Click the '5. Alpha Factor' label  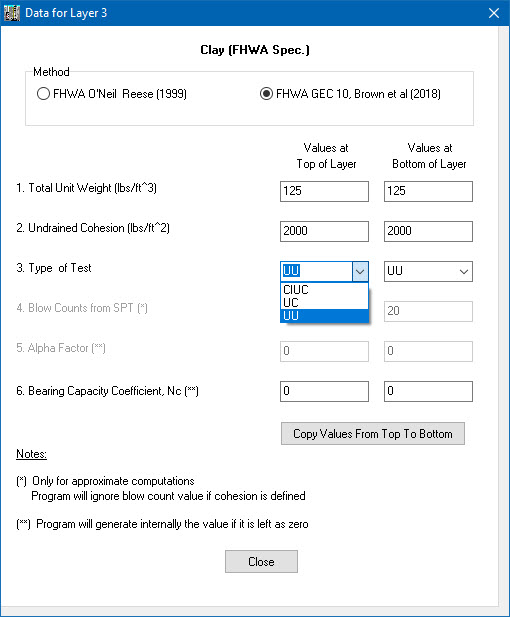click(x=61, y=348)
